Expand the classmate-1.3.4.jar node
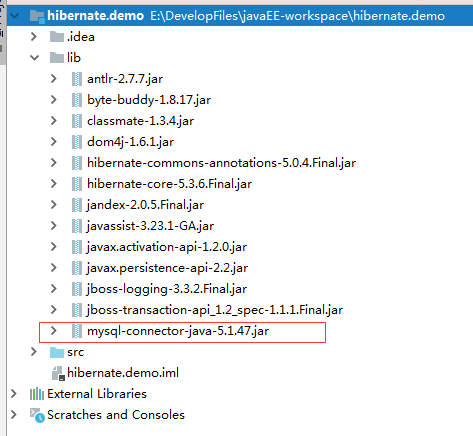The width and height of the screenshot is (473, 436). [x=54, y=121]
